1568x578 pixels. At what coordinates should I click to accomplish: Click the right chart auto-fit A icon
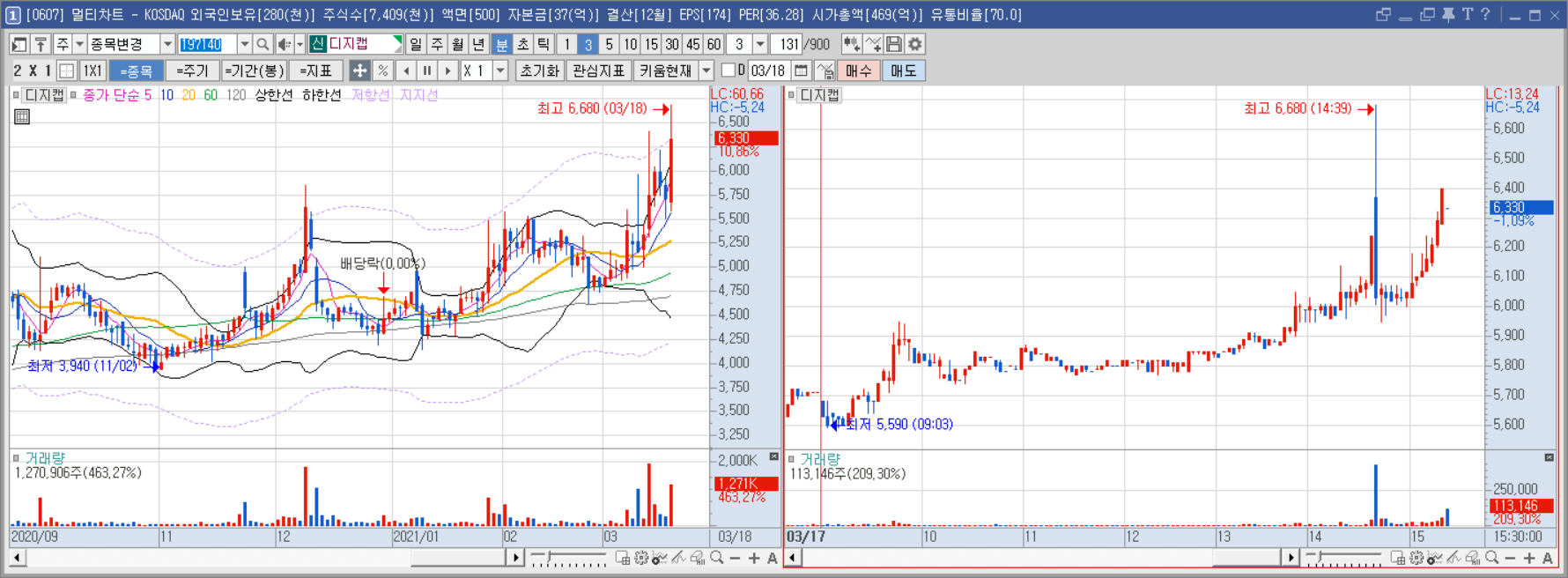click(x=1548, y=558)
